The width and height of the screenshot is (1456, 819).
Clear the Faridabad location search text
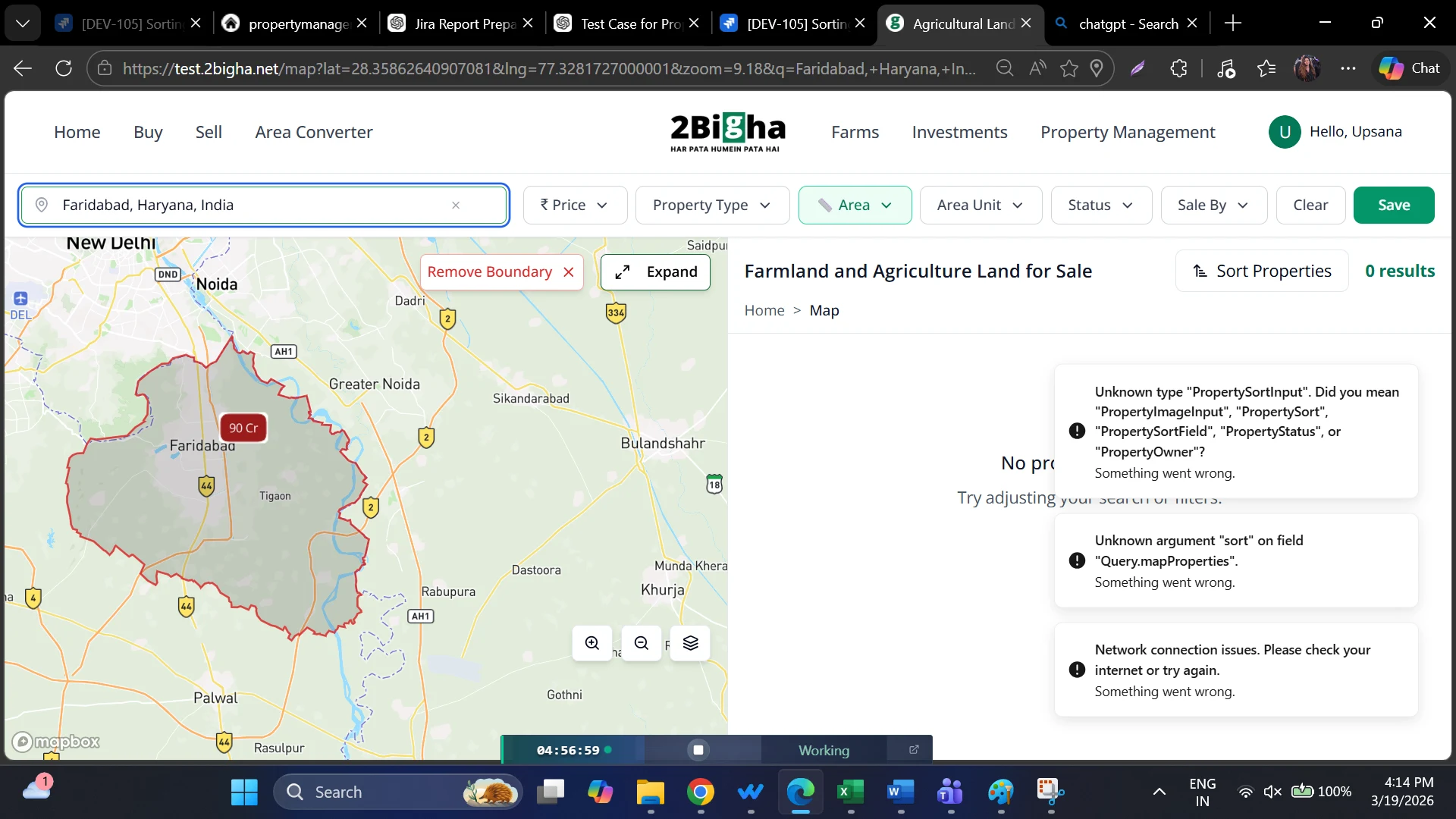pyautogui.click(x=456, y=205)
